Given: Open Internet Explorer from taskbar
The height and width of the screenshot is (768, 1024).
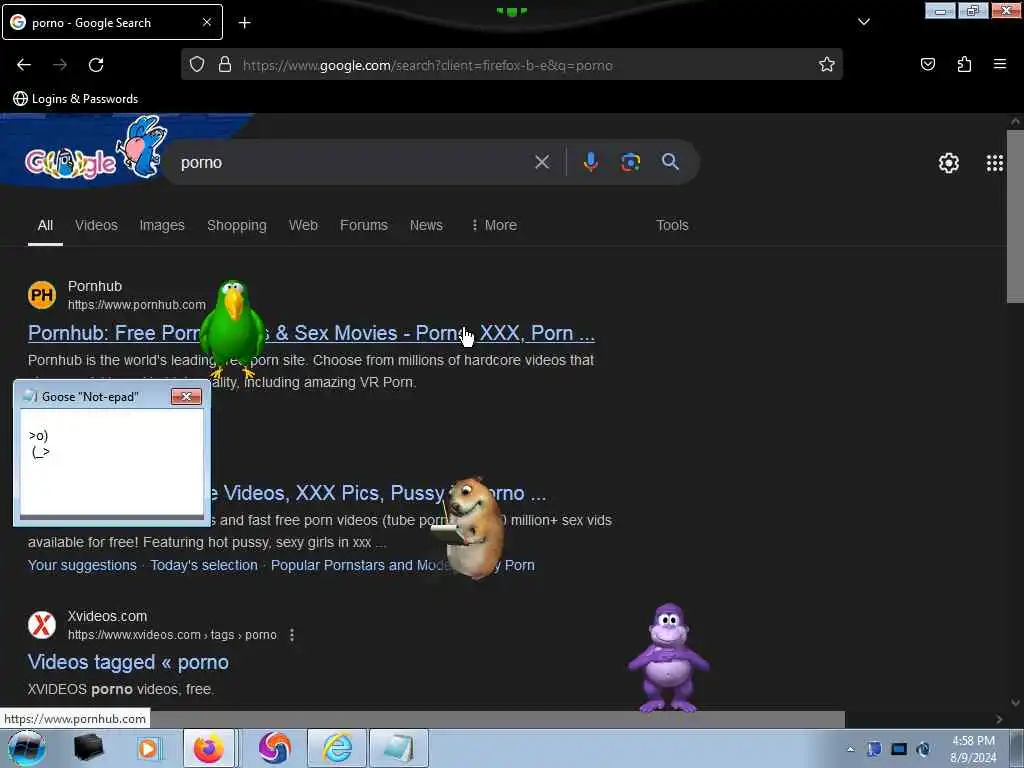Looking at the screenshot, I should coord(337,748).
